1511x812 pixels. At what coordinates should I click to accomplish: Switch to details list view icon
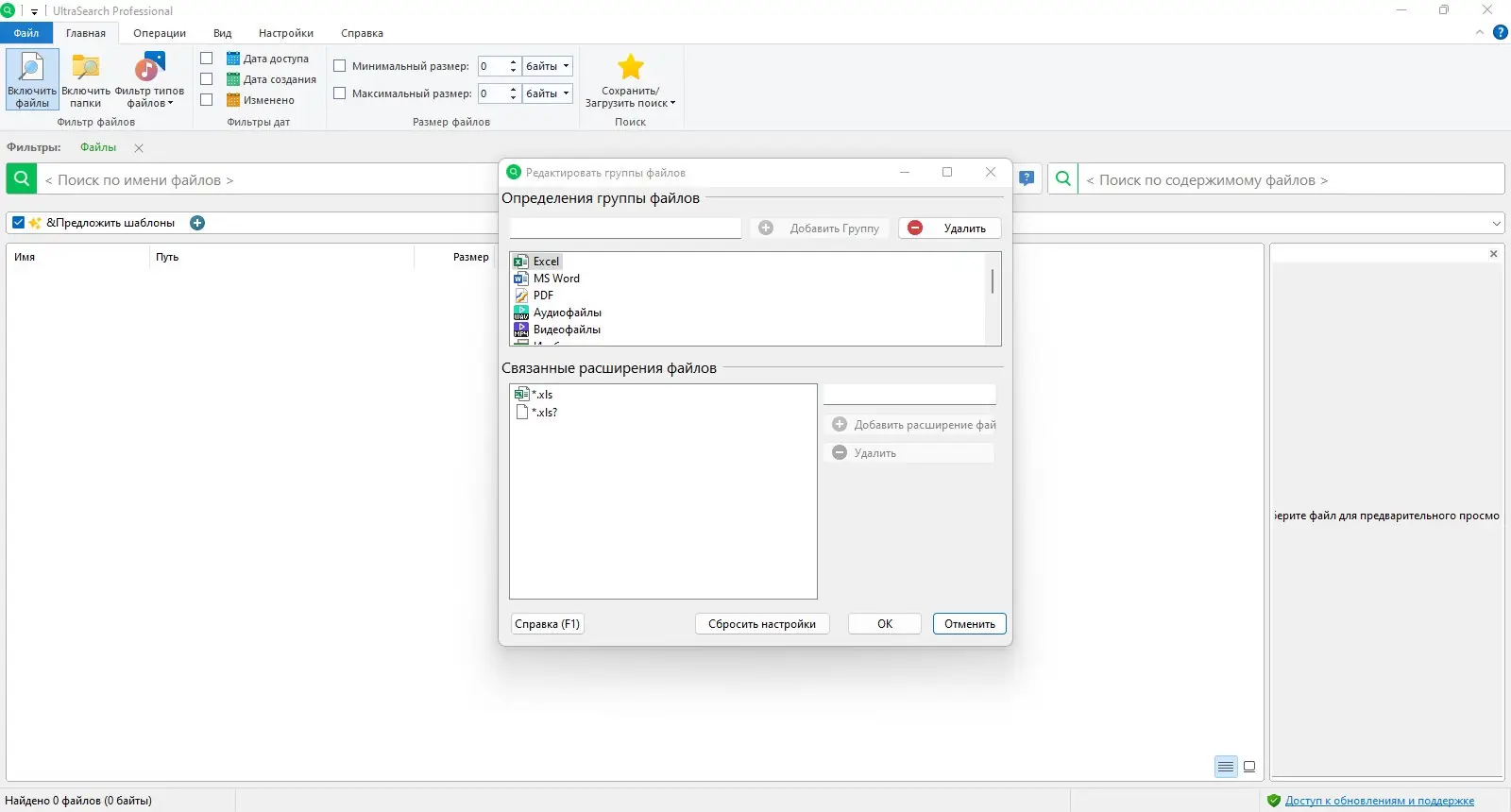click(1226, 767)
